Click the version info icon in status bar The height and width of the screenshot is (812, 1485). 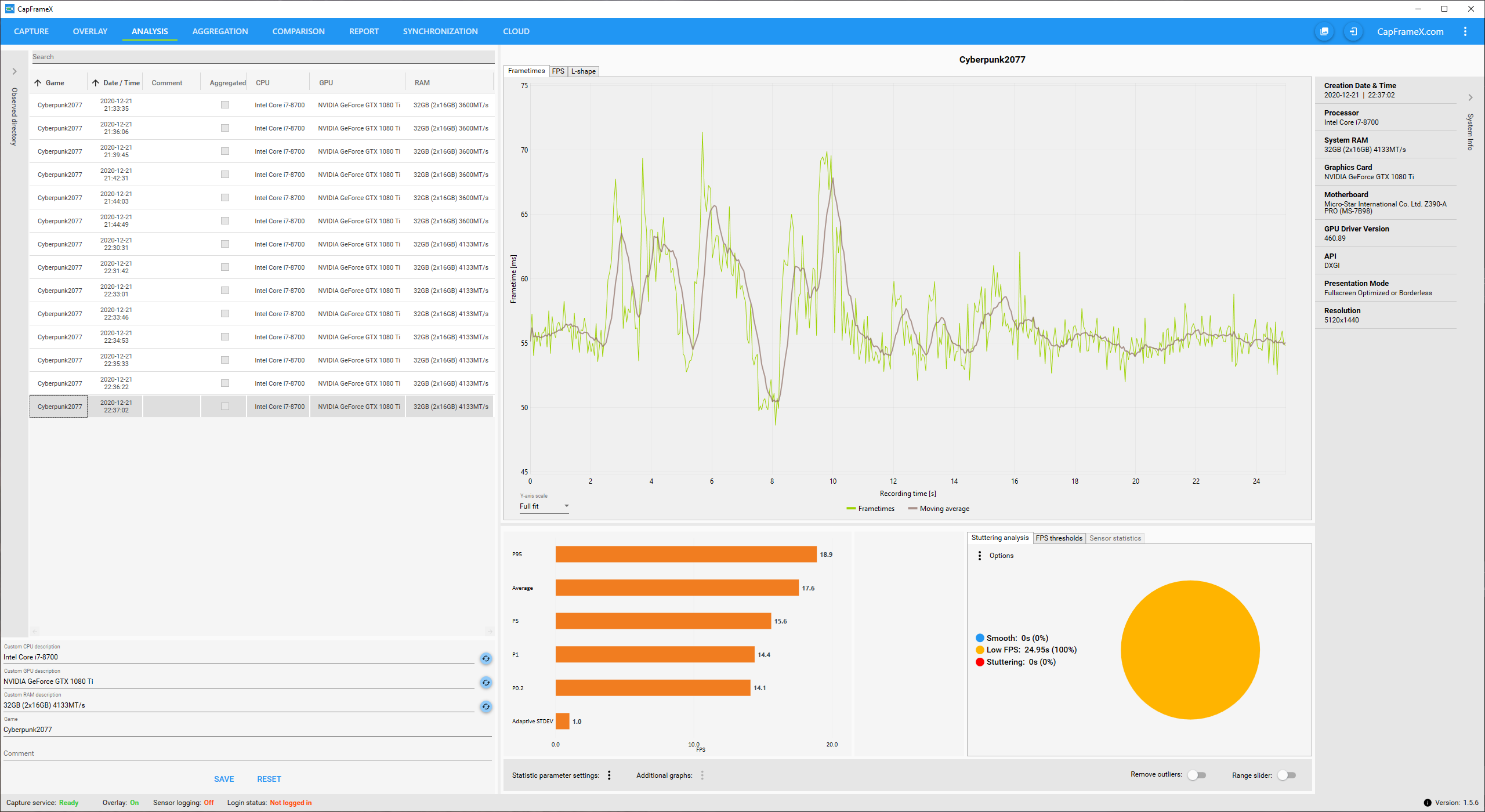[x=1427, y=803]
